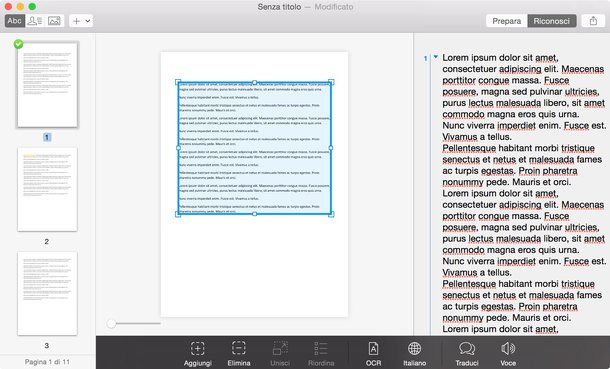Screen dimensions: 610x369
Task: Select the contact/table block type icon
Action: tap(35, 21)
